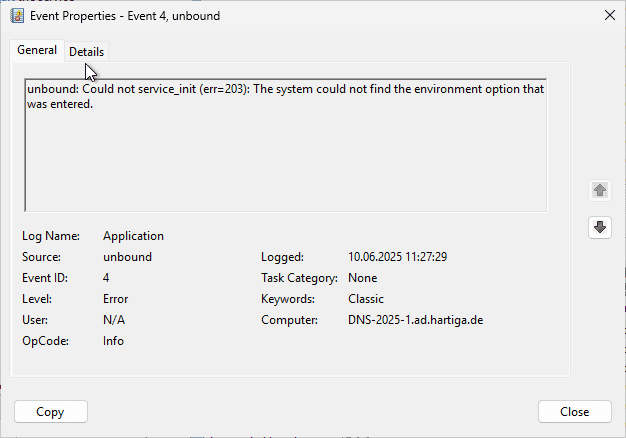Click the 'Event ID:' label
The height and width of the screenshot is (438, 626).
click(45, 278)
